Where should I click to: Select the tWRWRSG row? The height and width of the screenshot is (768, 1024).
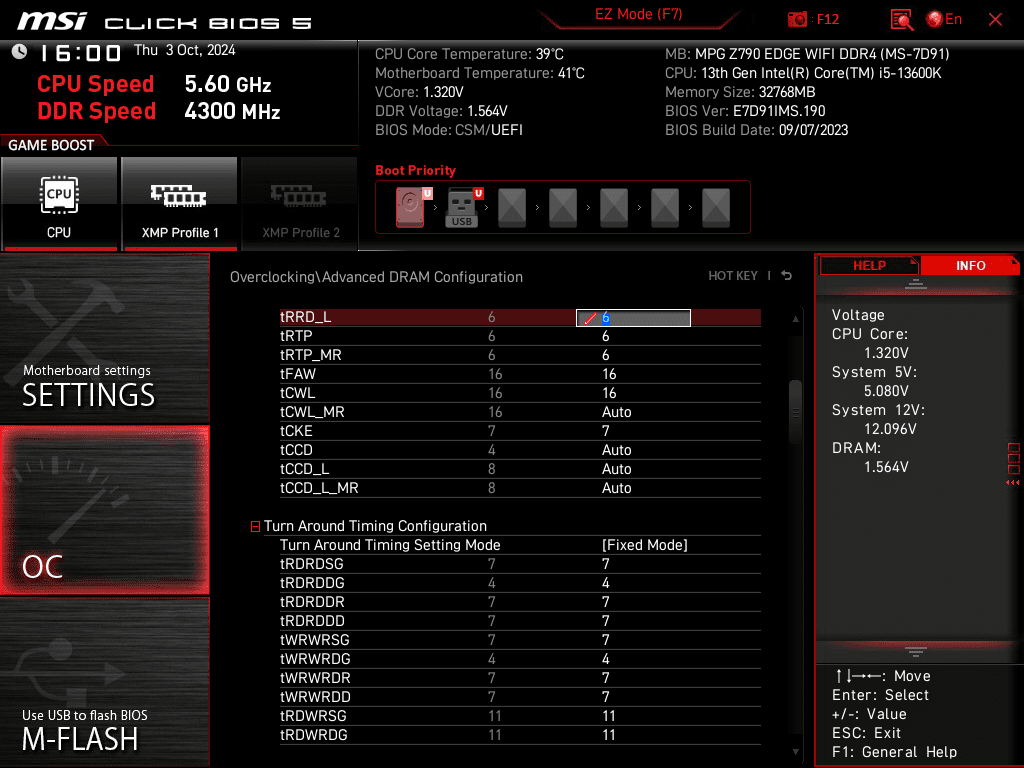click(x=520, y=640)
